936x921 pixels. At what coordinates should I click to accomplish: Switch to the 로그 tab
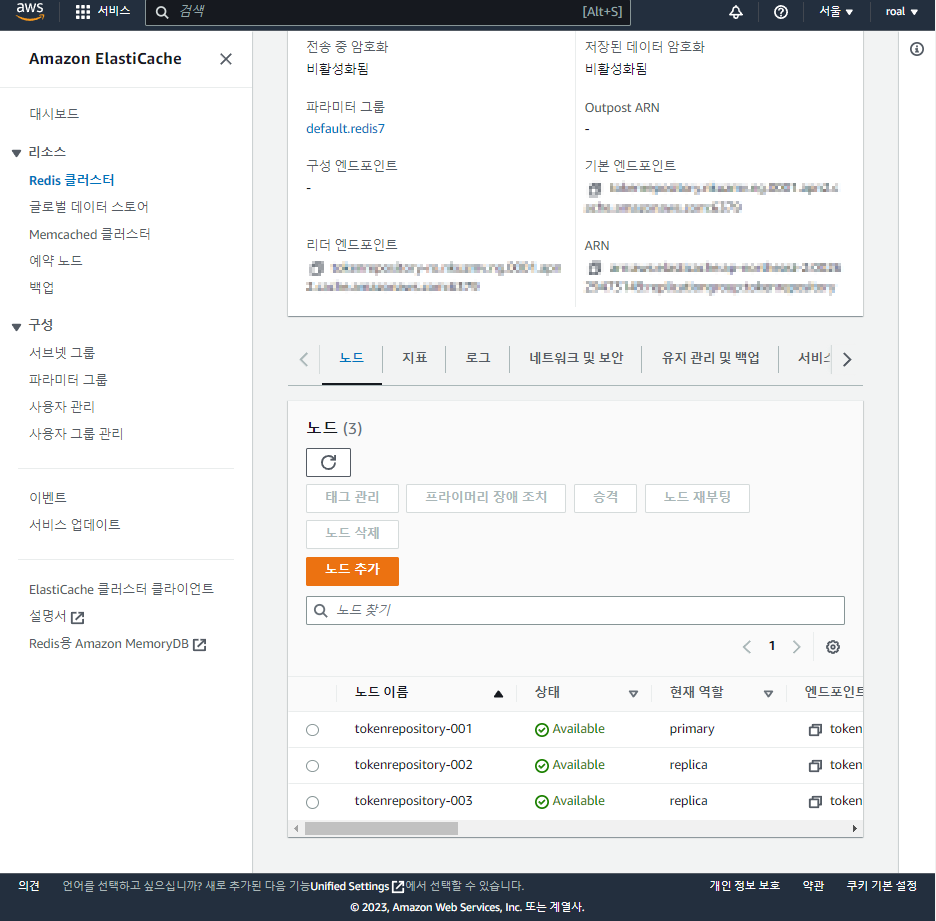[478, 358]
